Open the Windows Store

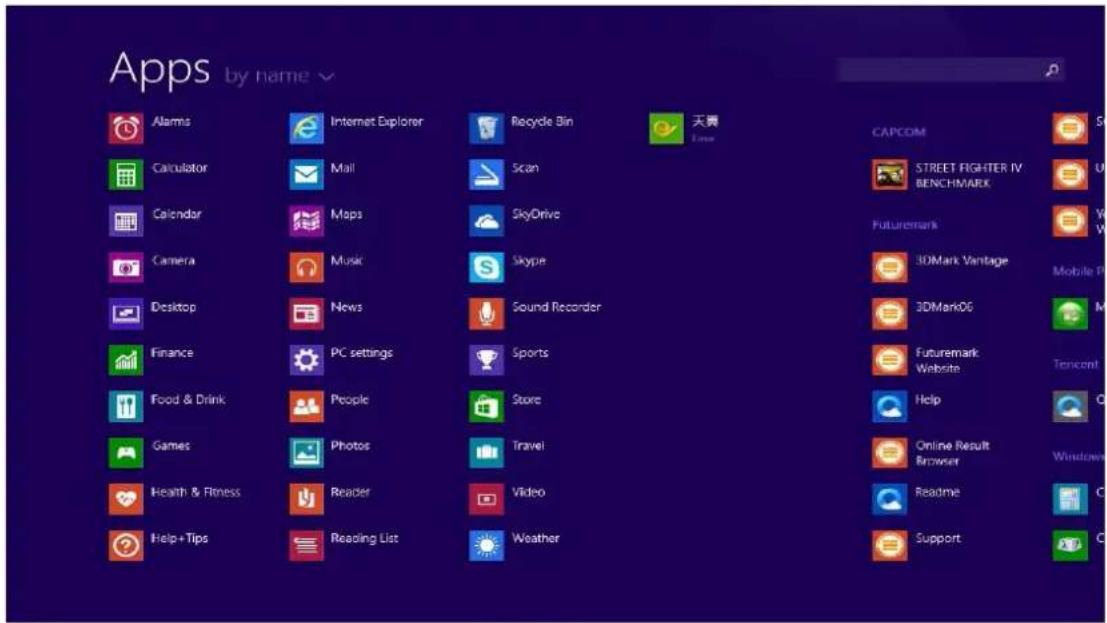click(486, 407)
